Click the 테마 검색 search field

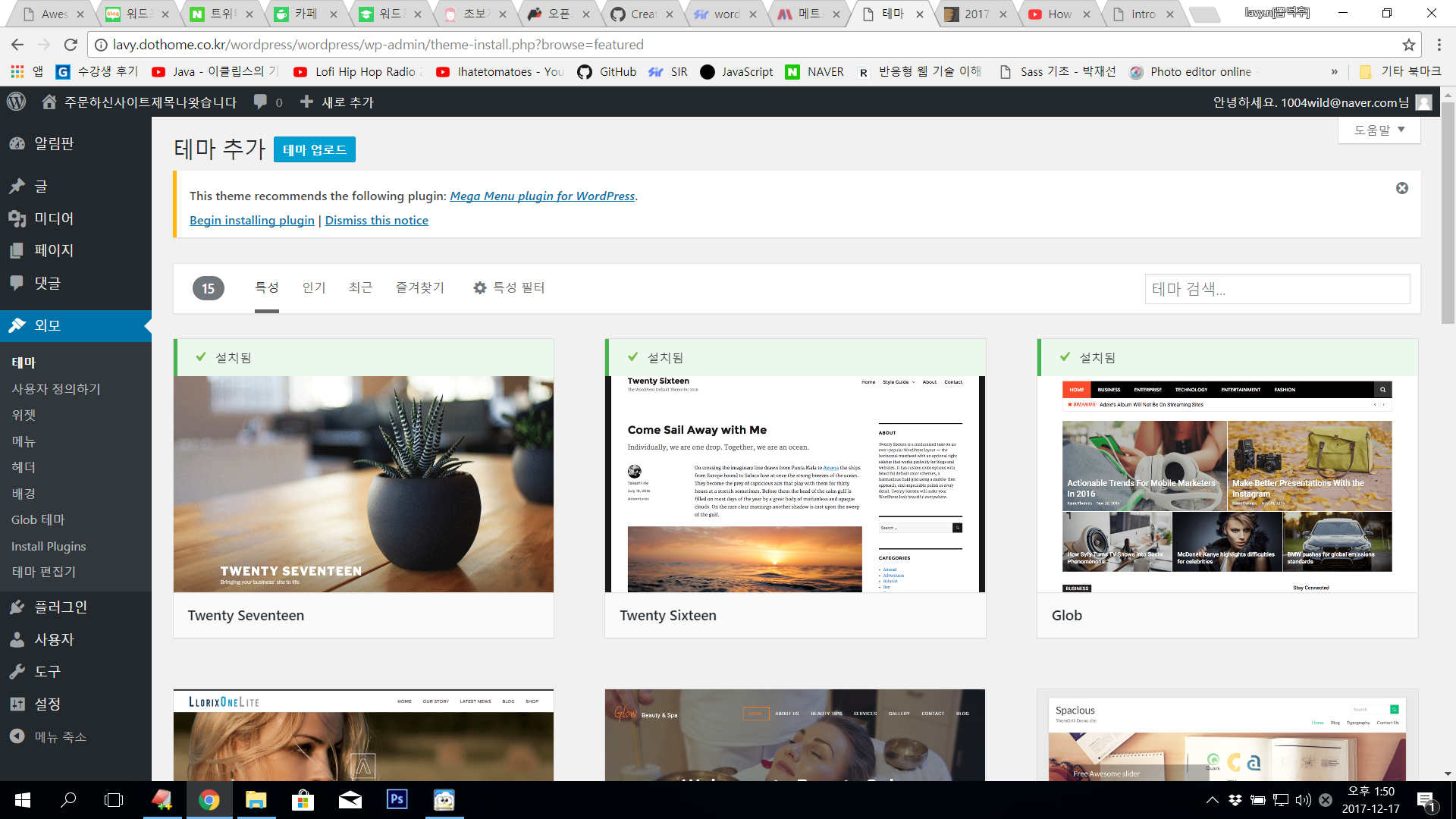click(1276, 289)
